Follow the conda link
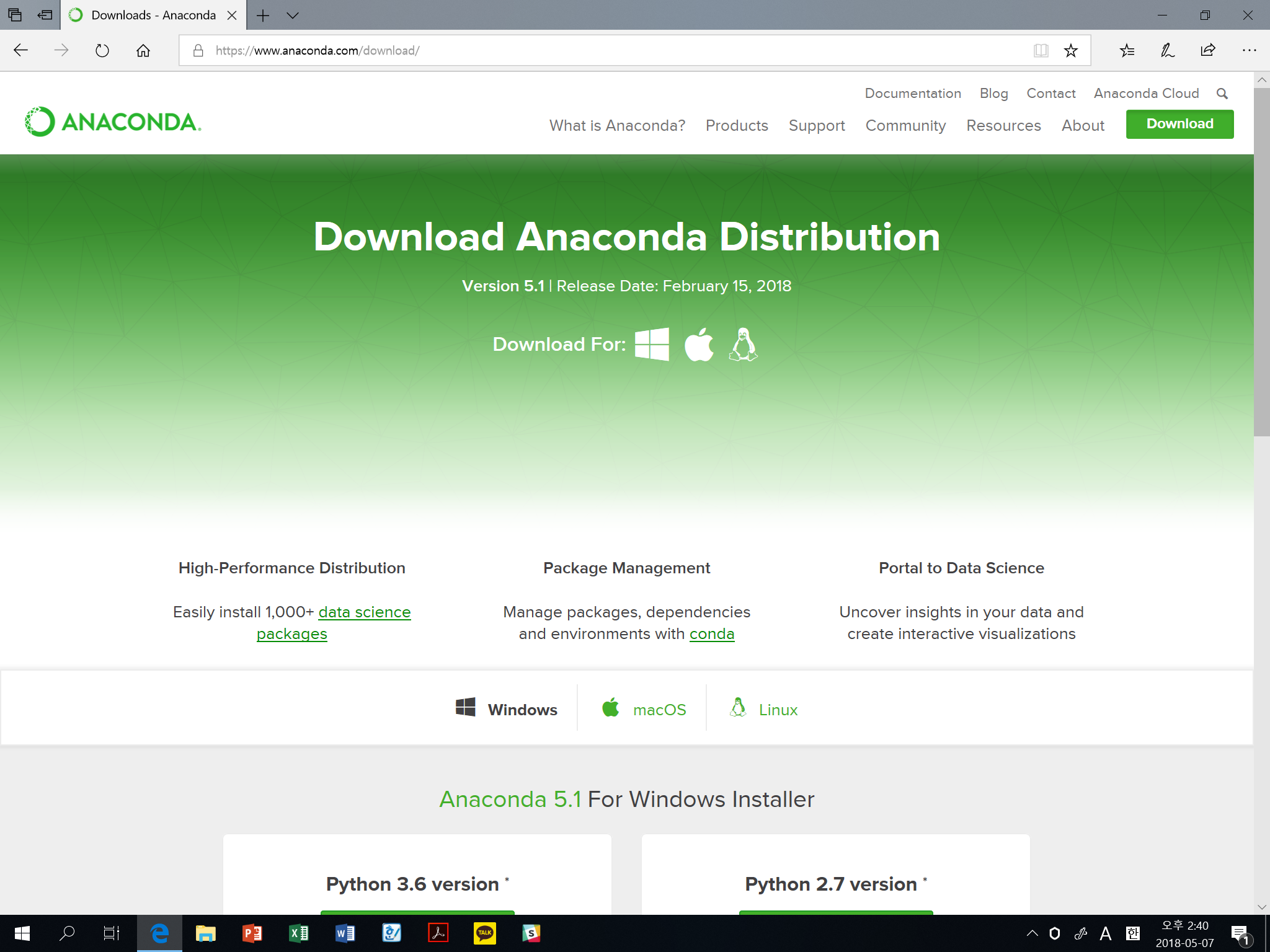The image size is (1270, 952). (x=711, y=634)
